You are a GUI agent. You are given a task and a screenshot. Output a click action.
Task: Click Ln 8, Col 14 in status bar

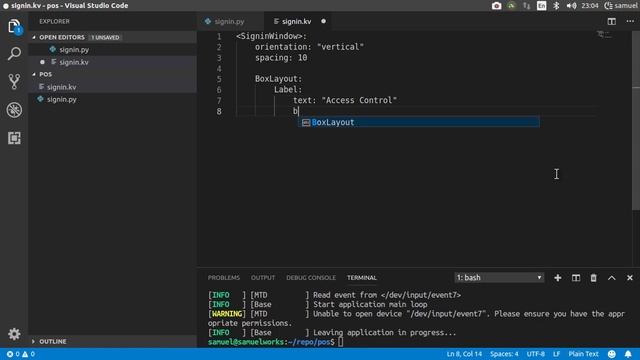pos(464,354)
